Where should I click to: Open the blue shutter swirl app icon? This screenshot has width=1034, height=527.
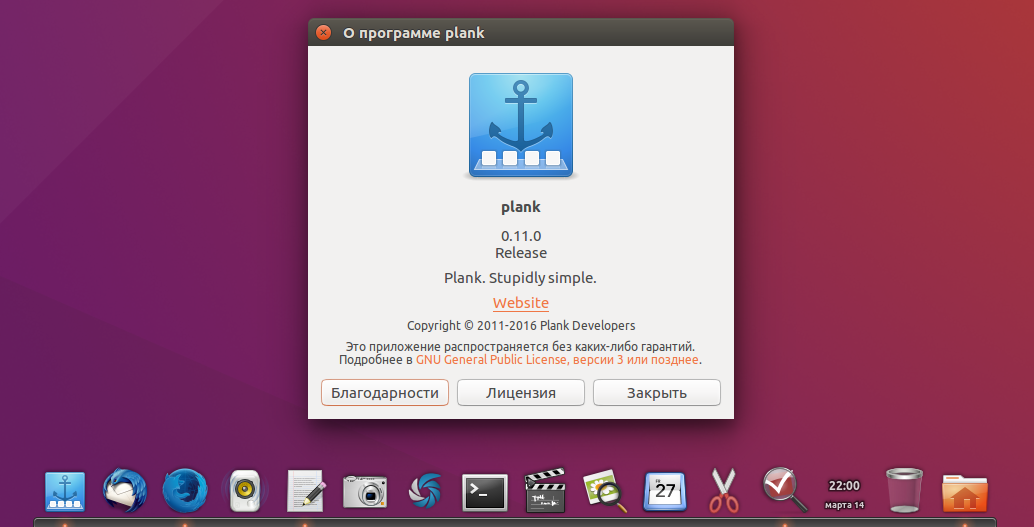425,491
